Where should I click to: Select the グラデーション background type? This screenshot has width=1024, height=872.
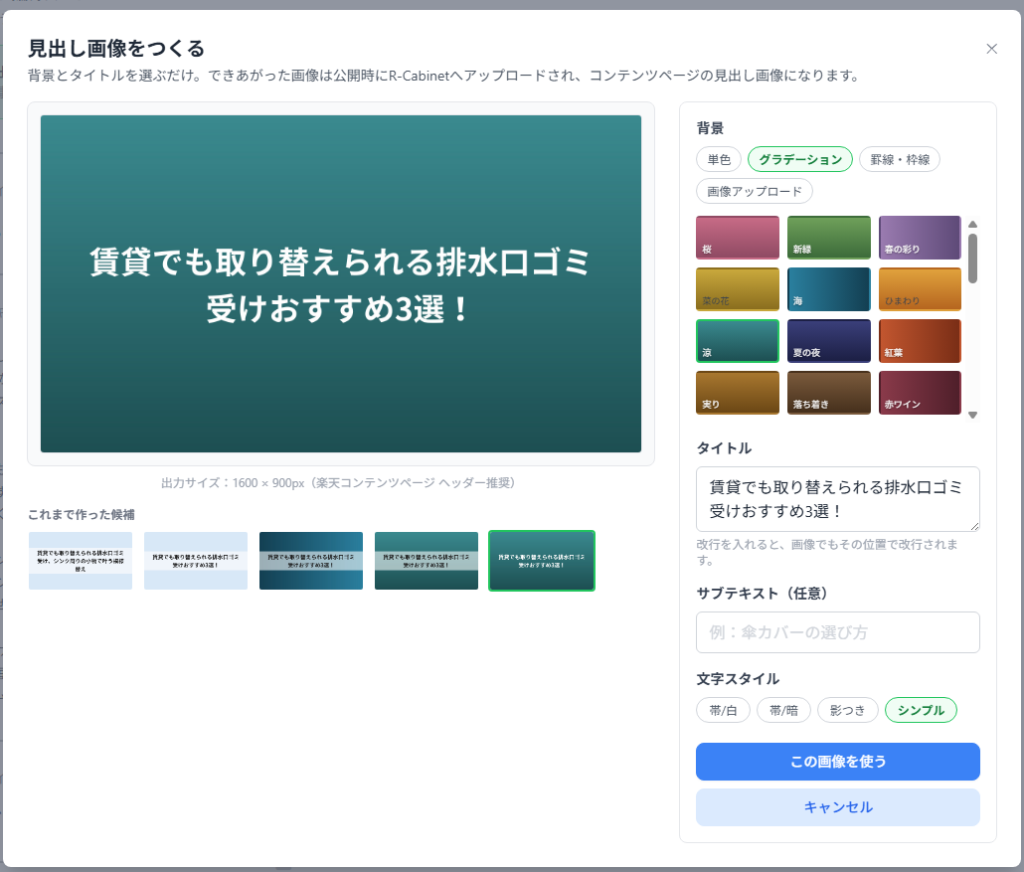coord(800,159)
